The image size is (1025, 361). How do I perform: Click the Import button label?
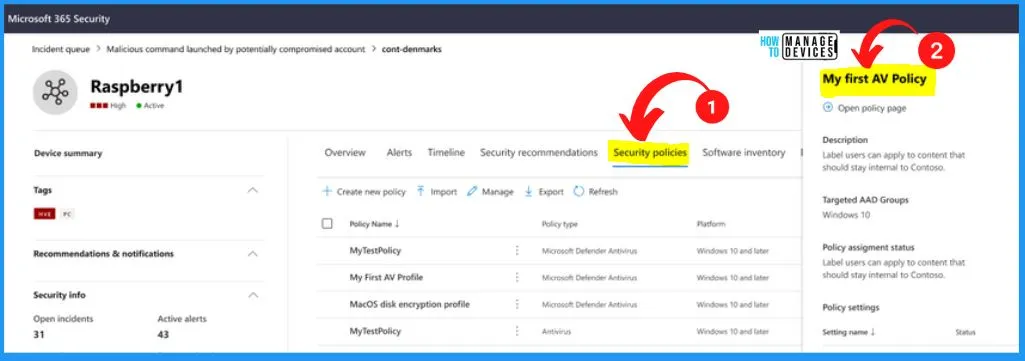point(444,192)
